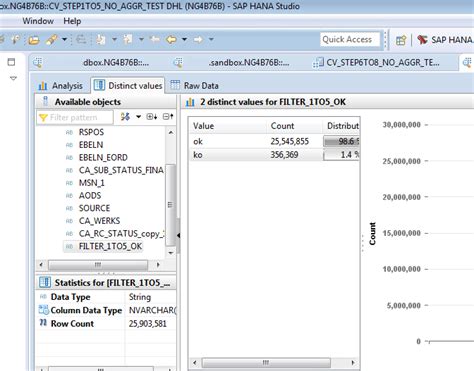Click the Forward arrow icon
Image resolution: width=474 pixels, height=371 pixels.
tap(198, 40)
